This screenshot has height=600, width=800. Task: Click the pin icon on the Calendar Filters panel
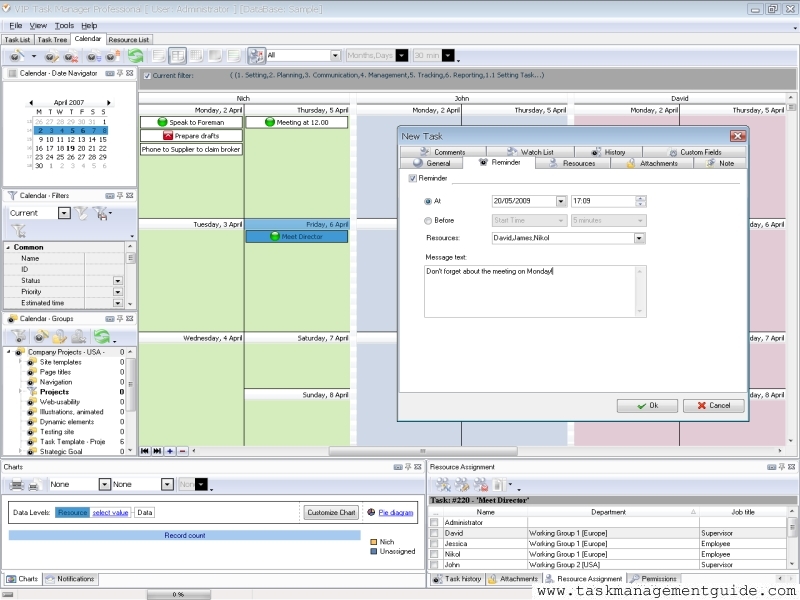coord(120,195)
